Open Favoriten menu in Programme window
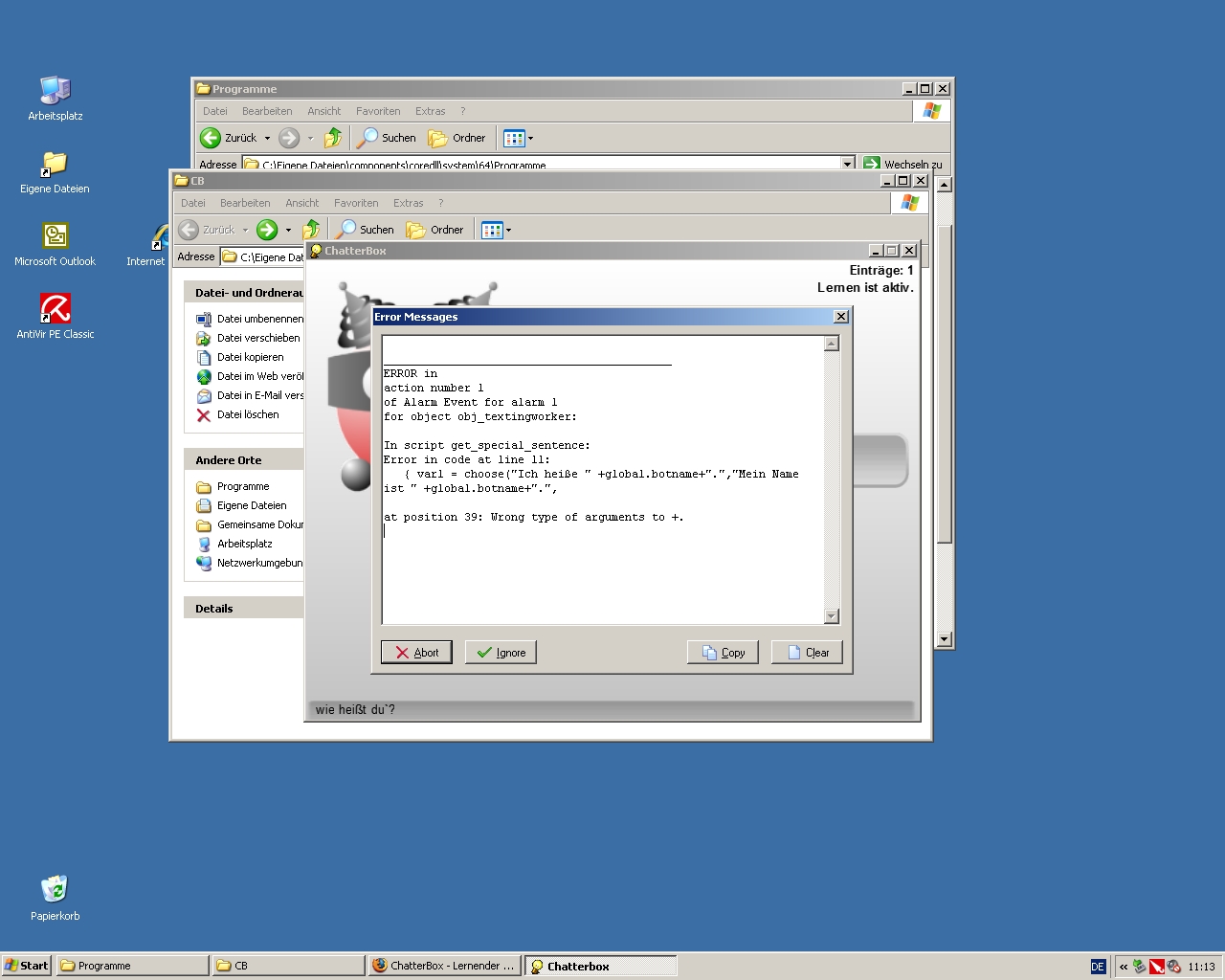This screenshot has height=980, width=1225. 378,111
